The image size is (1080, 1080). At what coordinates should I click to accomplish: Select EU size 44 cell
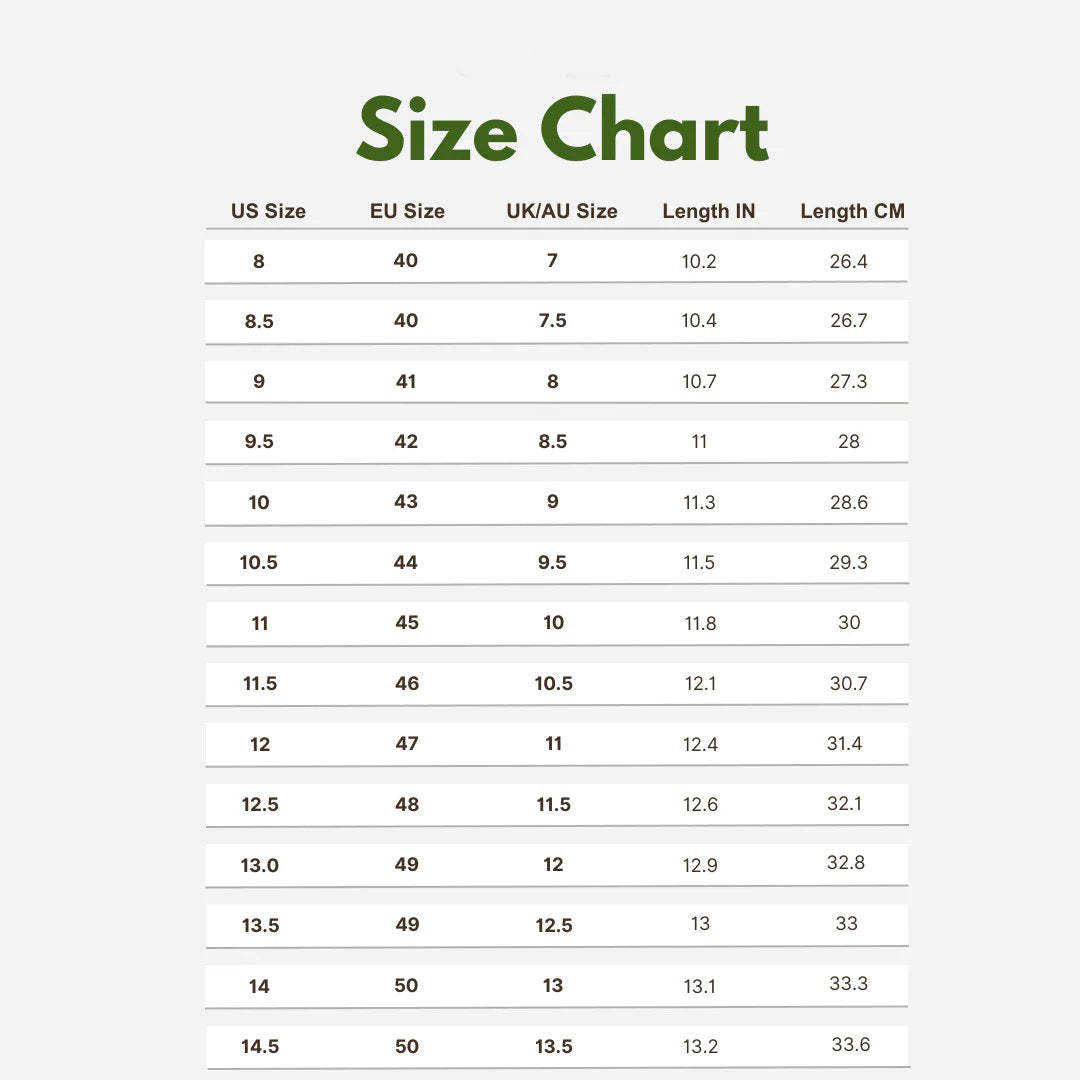click(x=406, y=562)
